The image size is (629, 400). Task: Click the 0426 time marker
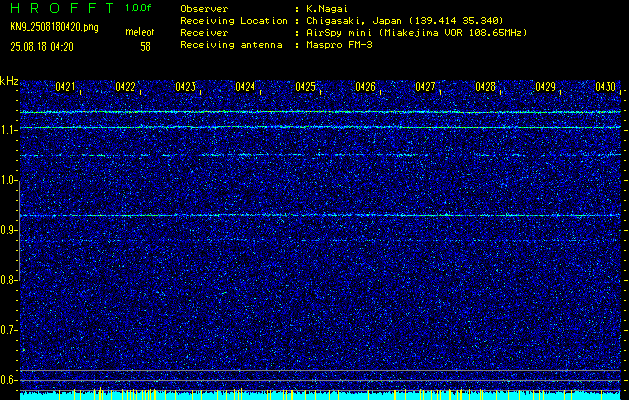(365, 86)
